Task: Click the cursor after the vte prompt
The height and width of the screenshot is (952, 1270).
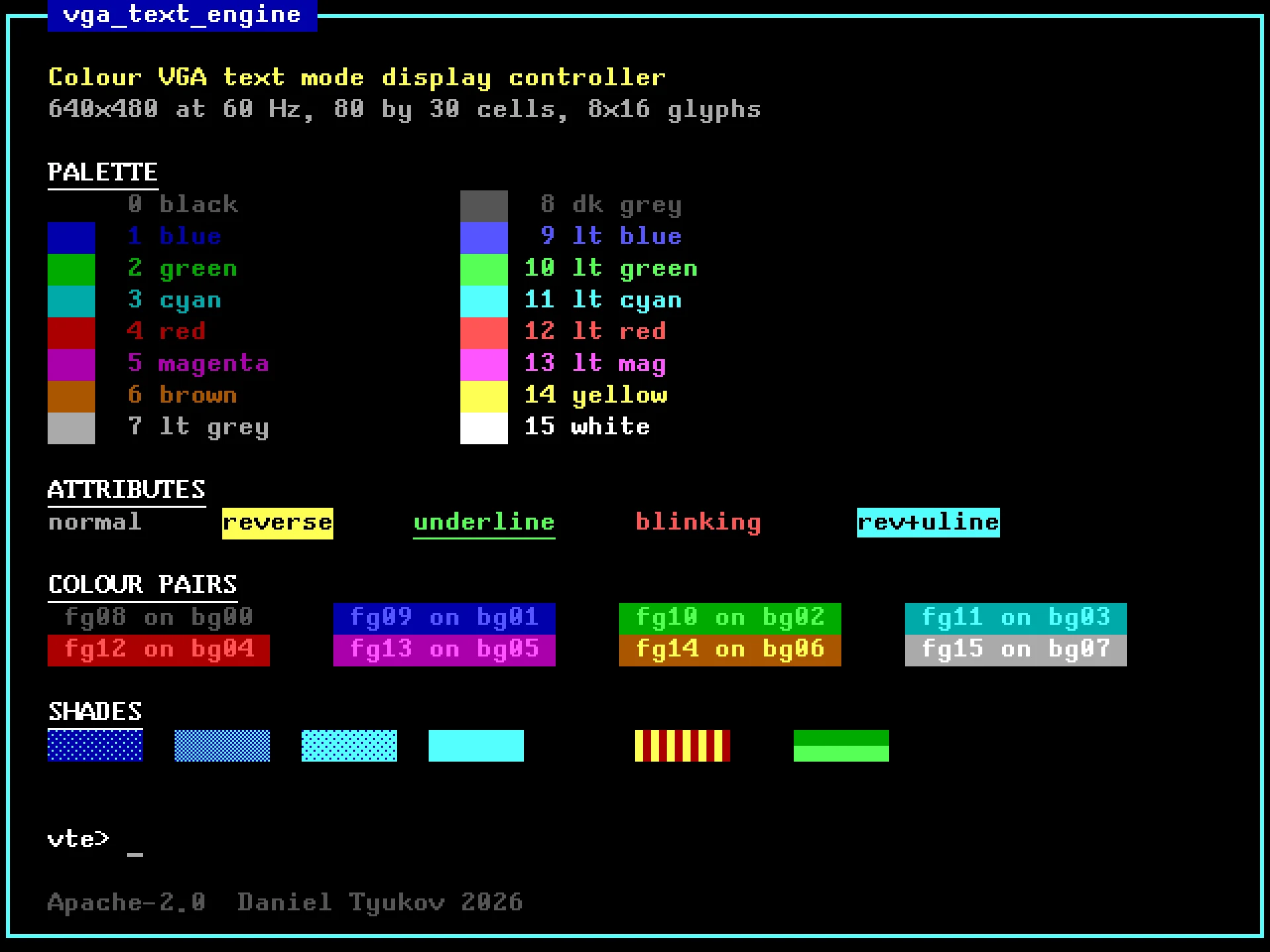Action: tap(135, 854)
